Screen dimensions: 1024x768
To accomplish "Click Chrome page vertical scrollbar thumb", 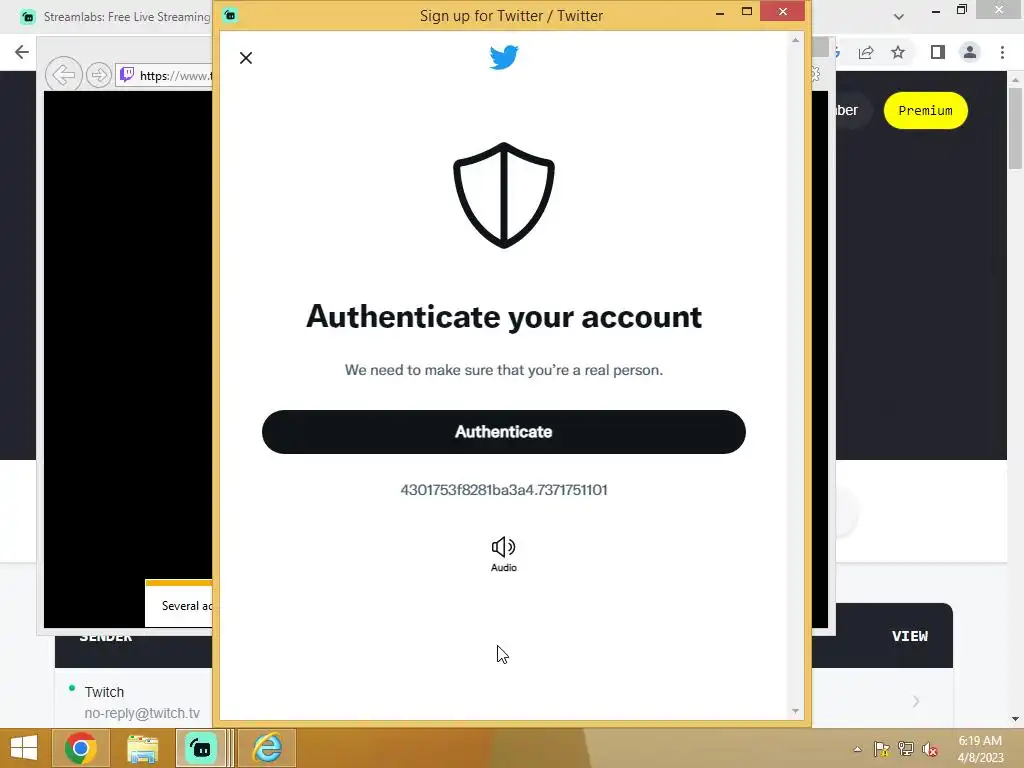I will [x=1015, y=128].
